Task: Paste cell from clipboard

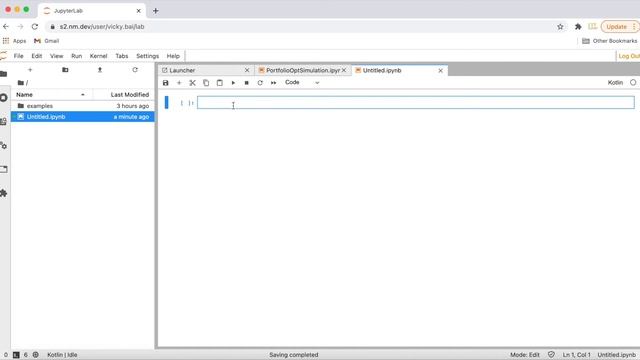Action: [x=220, y=83]
